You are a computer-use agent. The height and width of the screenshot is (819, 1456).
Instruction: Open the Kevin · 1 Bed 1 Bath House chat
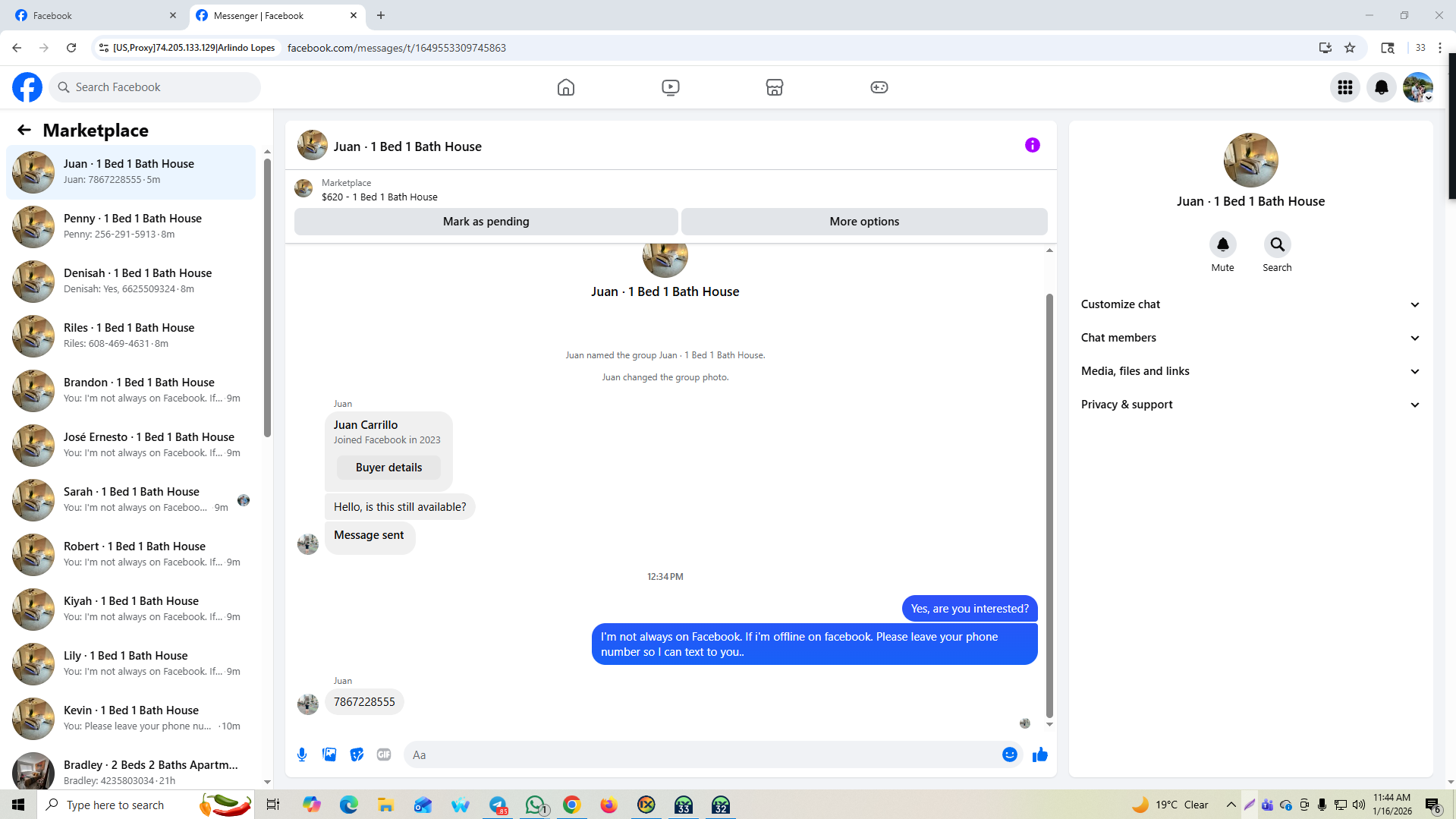[131, 718]
